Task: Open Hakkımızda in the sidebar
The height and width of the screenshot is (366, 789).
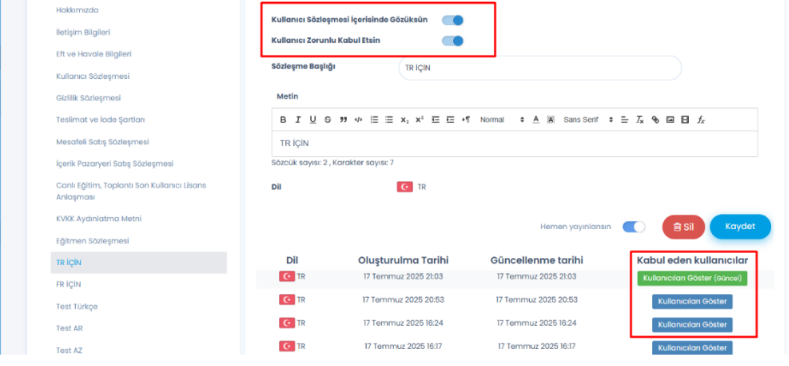Action: click(77, 10)
